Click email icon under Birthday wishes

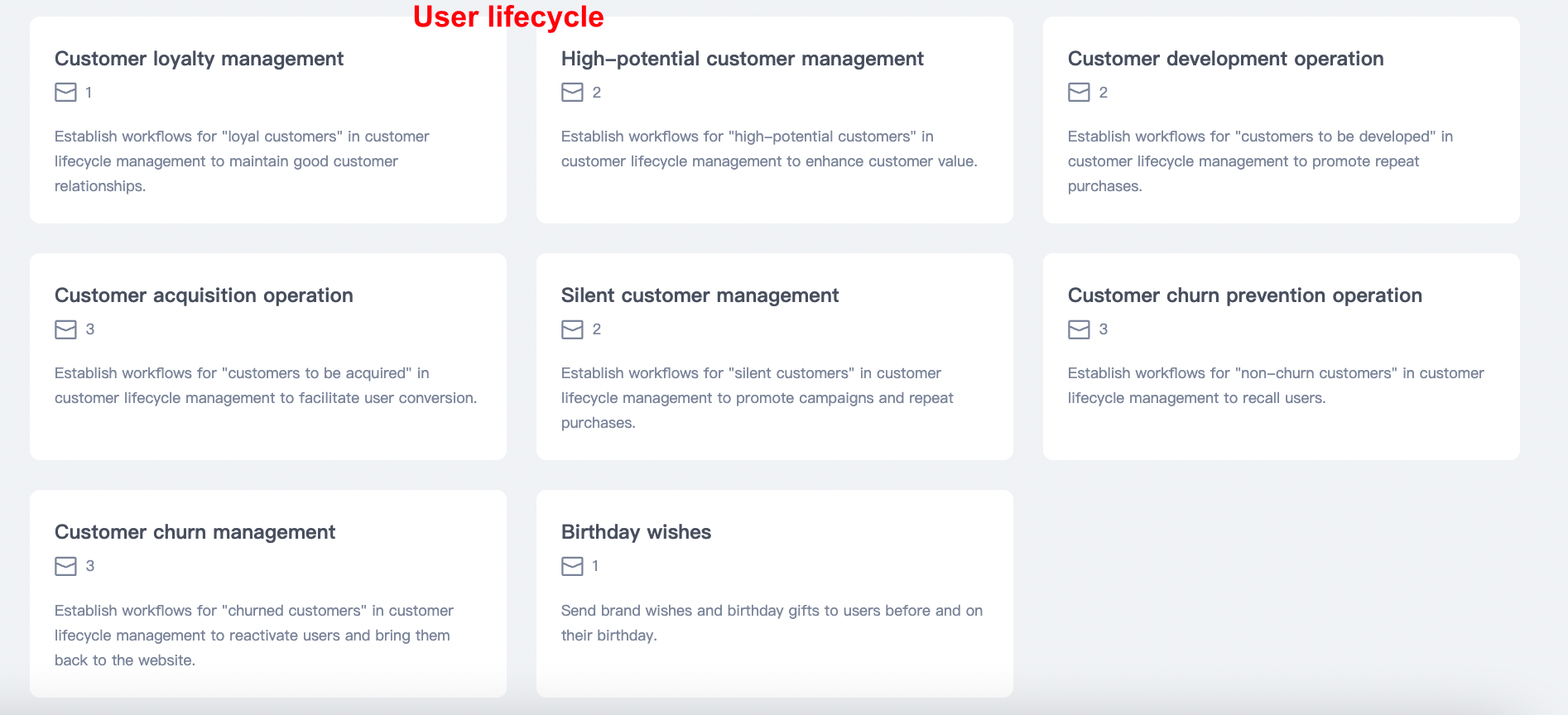click(572, 566)
